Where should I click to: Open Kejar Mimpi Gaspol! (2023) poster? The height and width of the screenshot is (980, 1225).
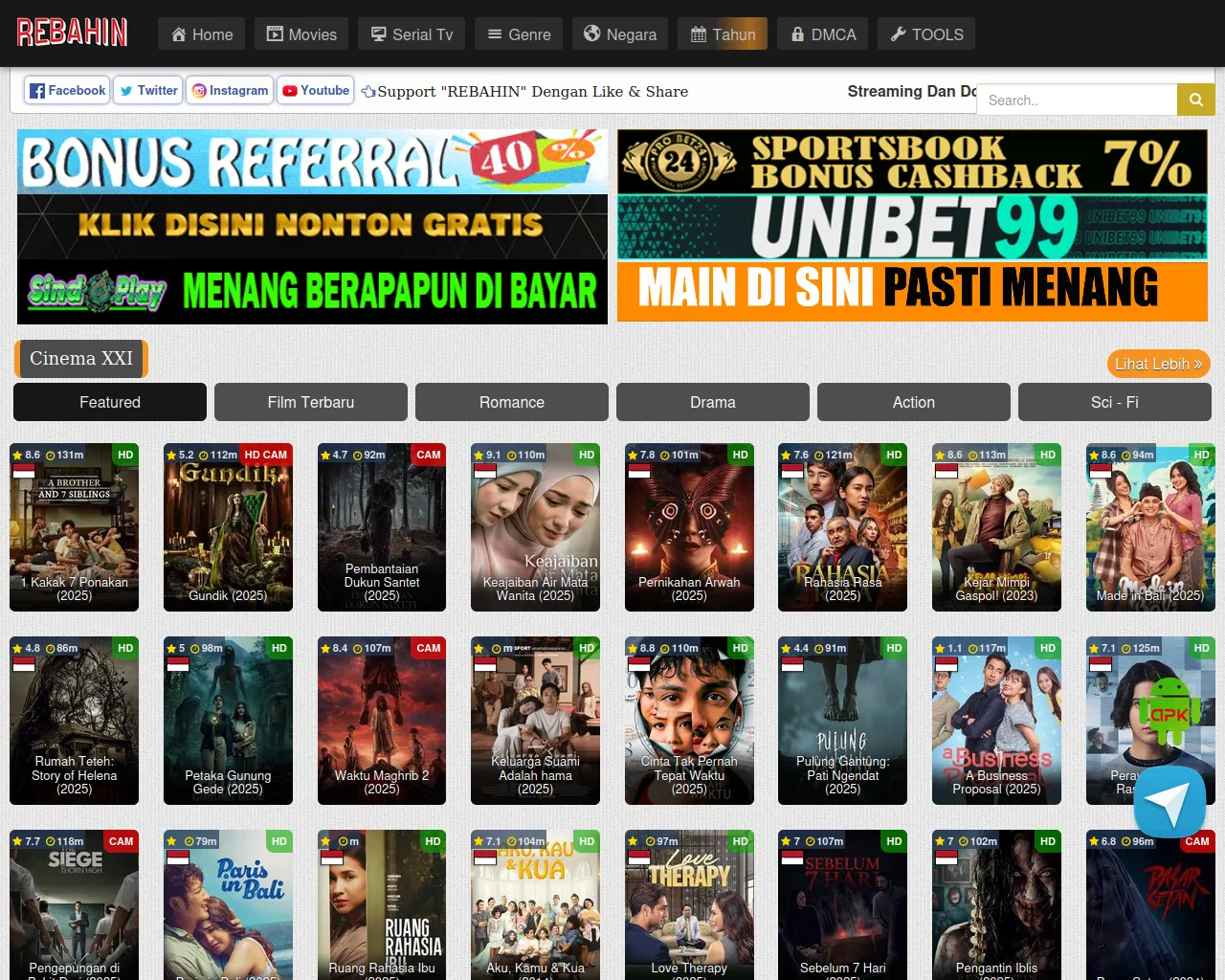tap(996, 527)
